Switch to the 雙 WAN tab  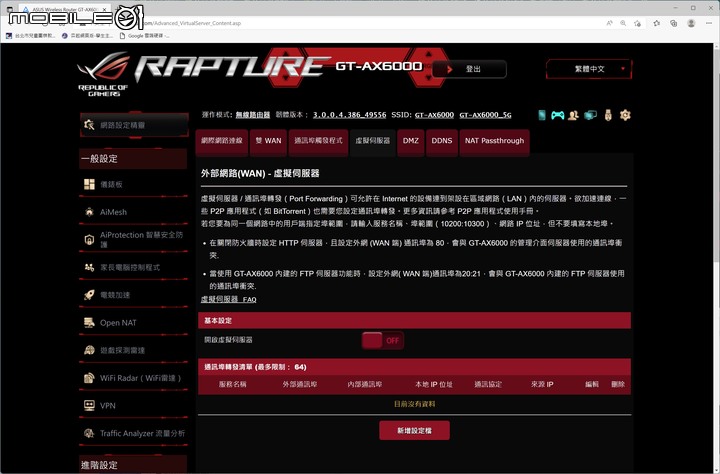pyautogui.click(x=269, y=141)
